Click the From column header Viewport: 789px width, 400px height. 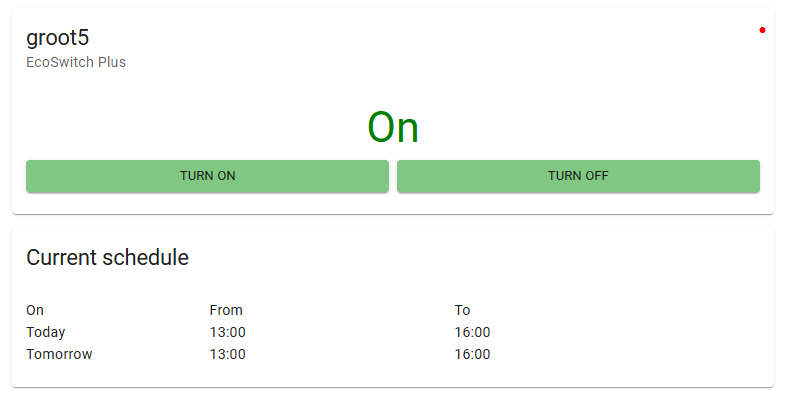226,310
